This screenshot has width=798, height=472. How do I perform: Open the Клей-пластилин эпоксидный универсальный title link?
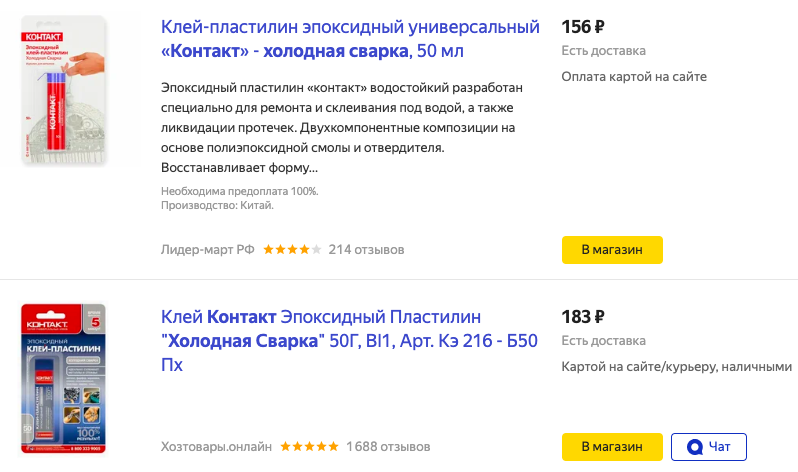[349, 38]
